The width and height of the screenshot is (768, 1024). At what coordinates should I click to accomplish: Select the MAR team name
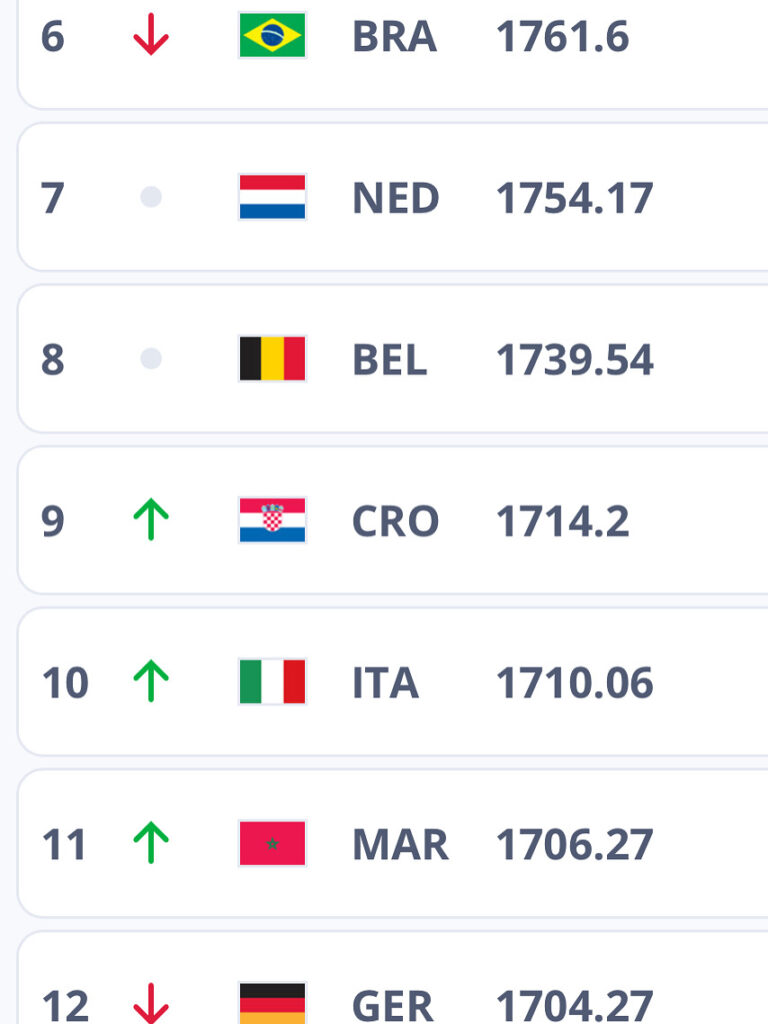tap(400, 844)
